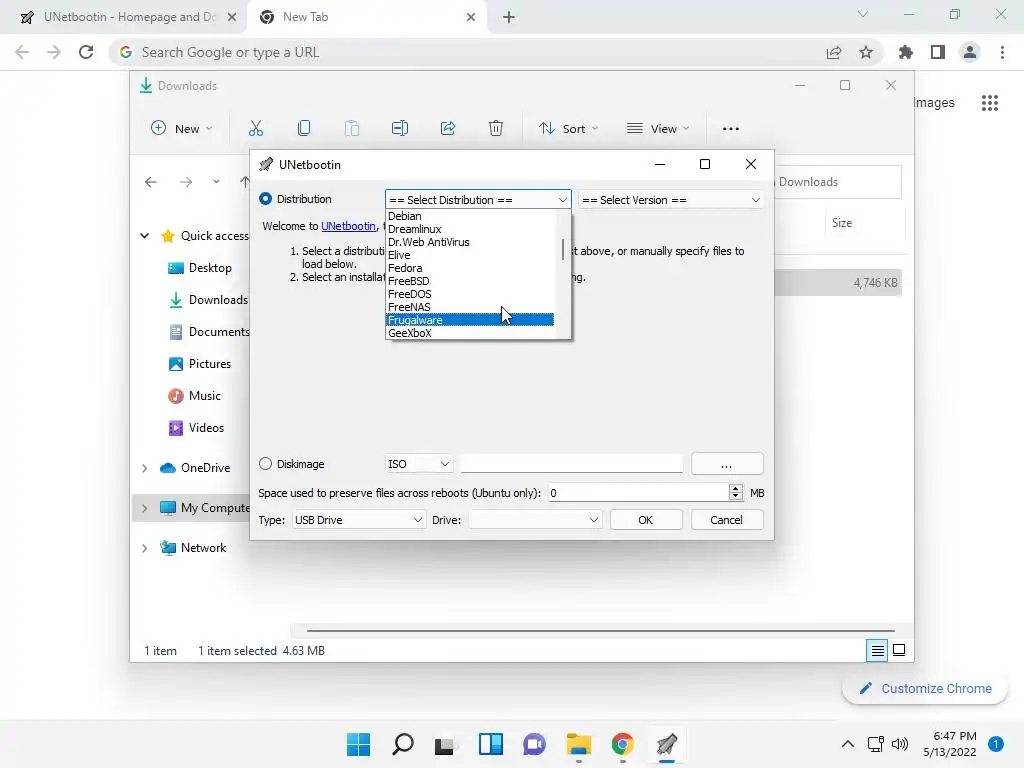Reload the Chrome page

coord(86,52)
